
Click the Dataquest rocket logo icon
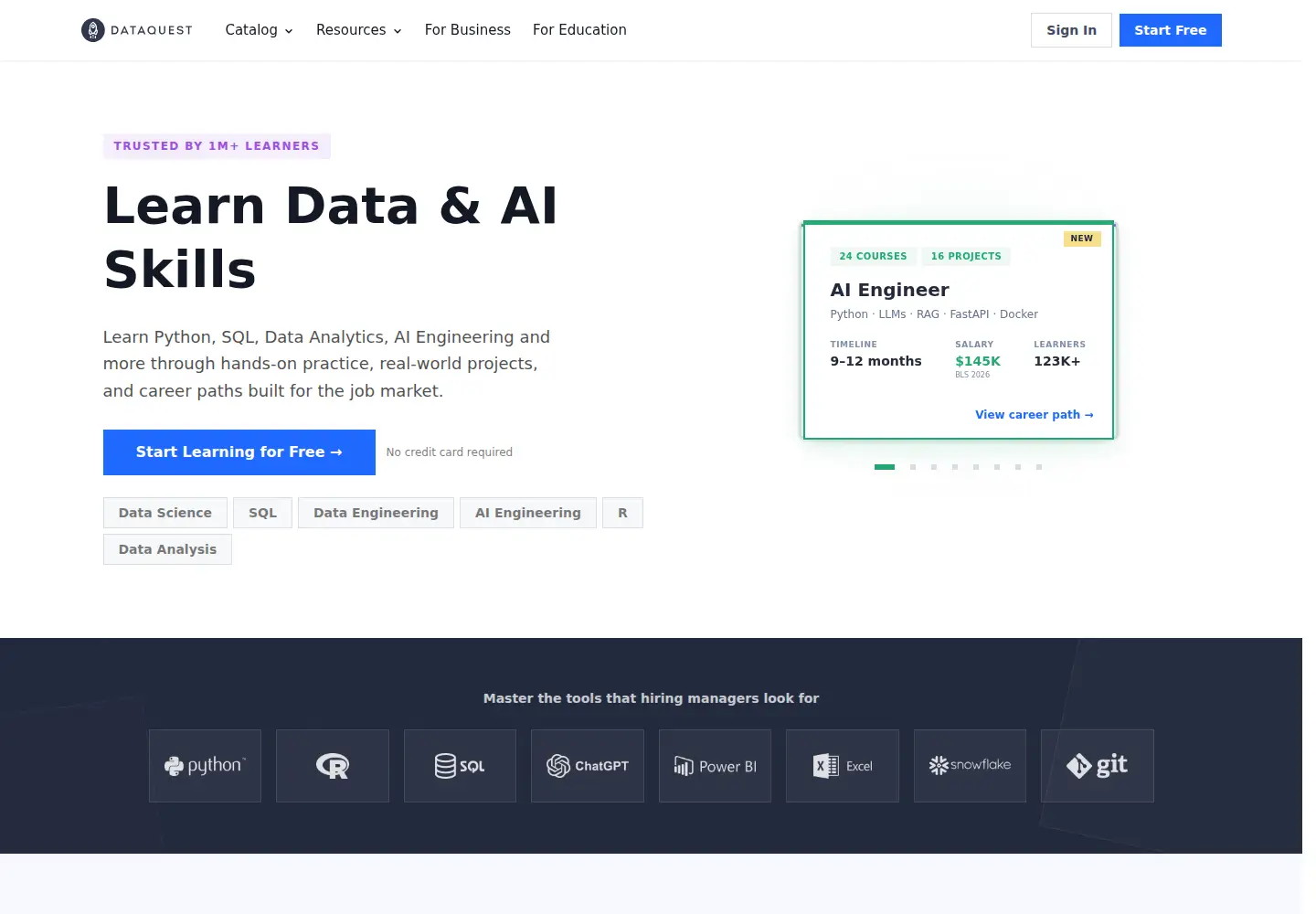click(93, 30)
